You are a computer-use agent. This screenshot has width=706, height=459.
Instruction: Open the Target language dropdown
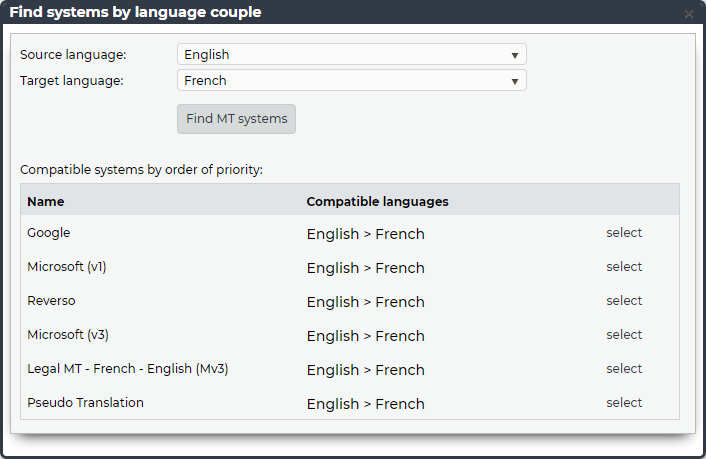pos(351,81)
